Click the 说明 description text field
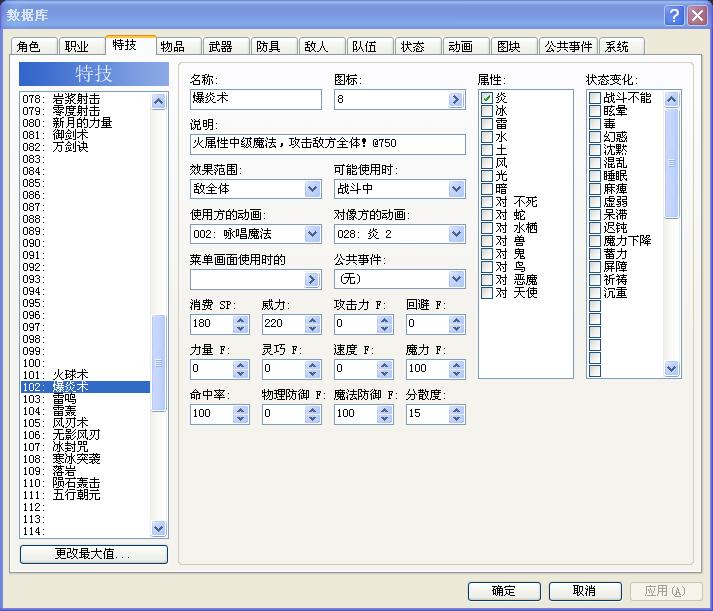The width and height of the screenshot is (713, 611). click(327, 144)
